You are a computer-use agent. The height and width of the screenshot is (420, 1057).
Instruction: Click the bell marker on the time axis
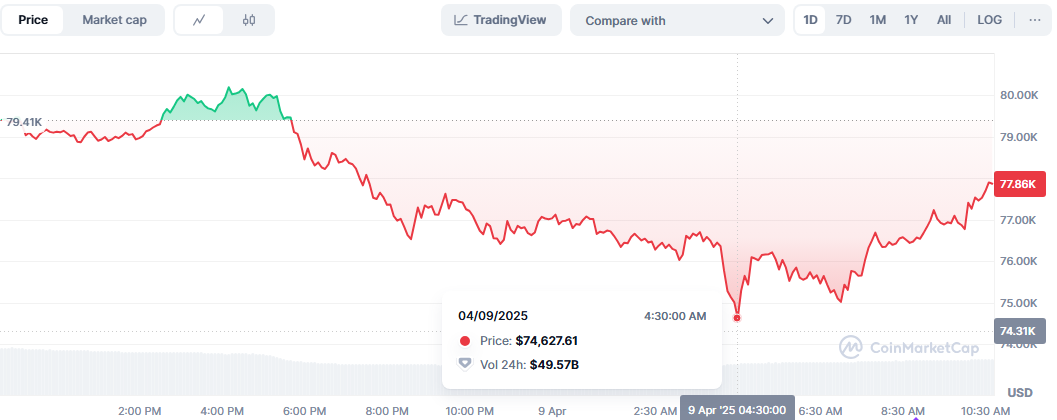(x=915, y=416)
